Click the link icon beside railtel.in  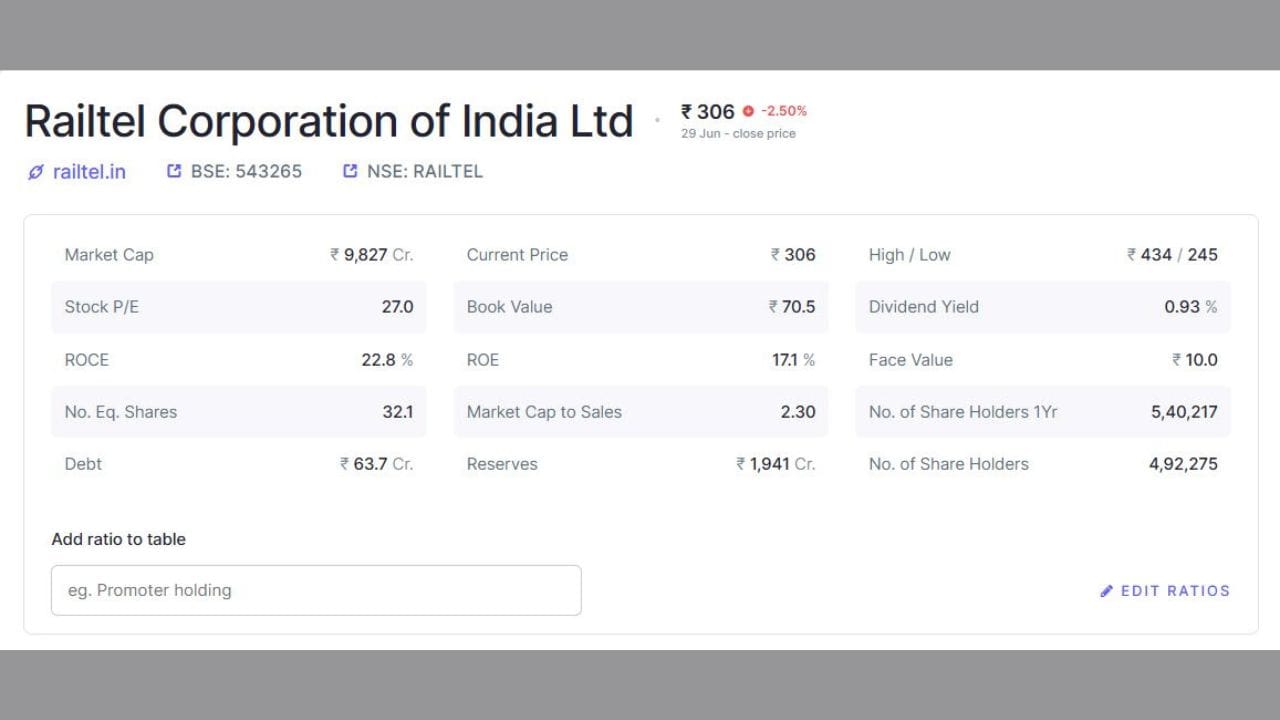36,172
